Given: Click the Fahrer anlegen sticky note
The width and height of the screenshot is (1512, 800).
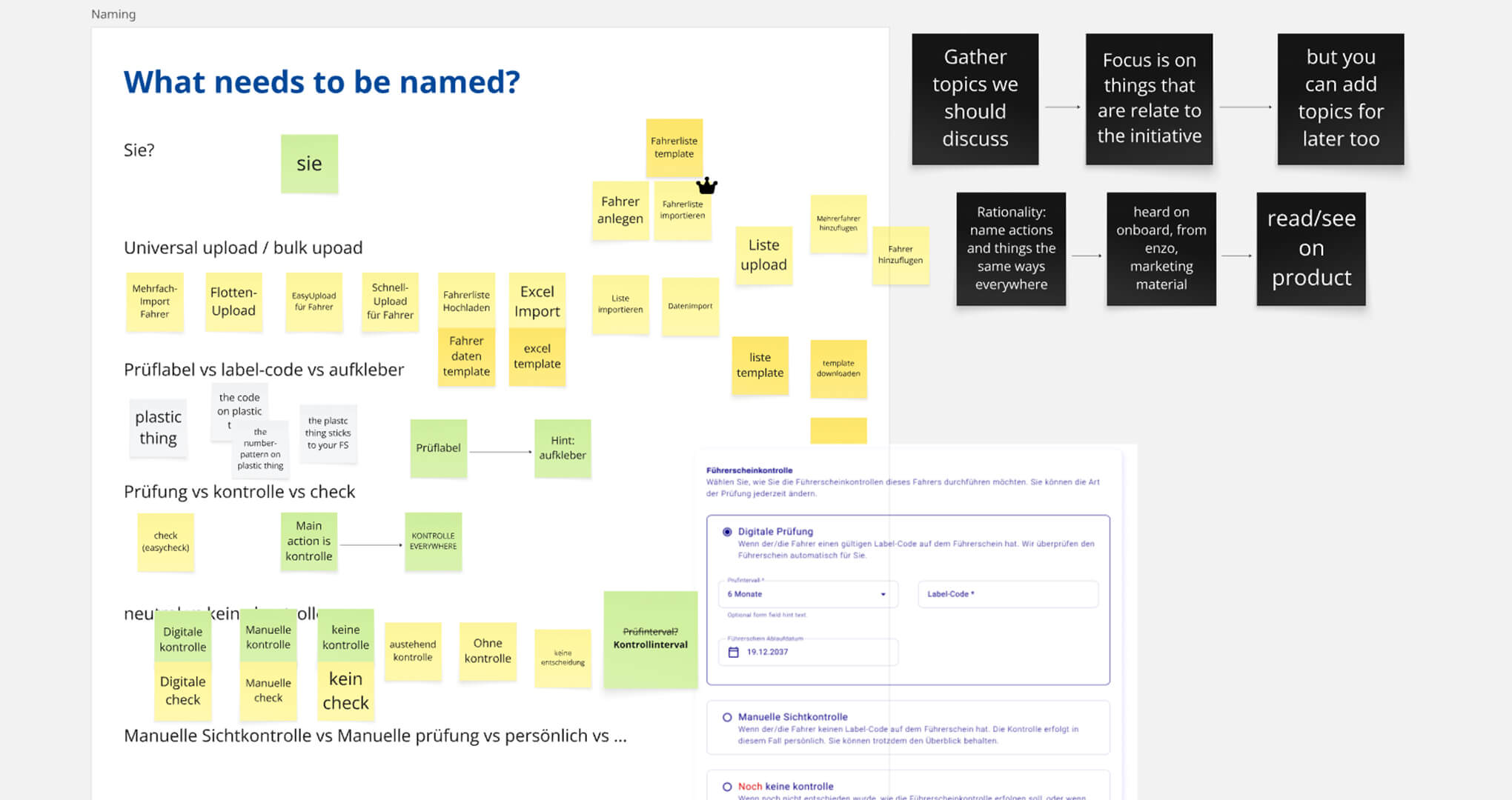Looking at the screenshot, I should coord(620,210).
